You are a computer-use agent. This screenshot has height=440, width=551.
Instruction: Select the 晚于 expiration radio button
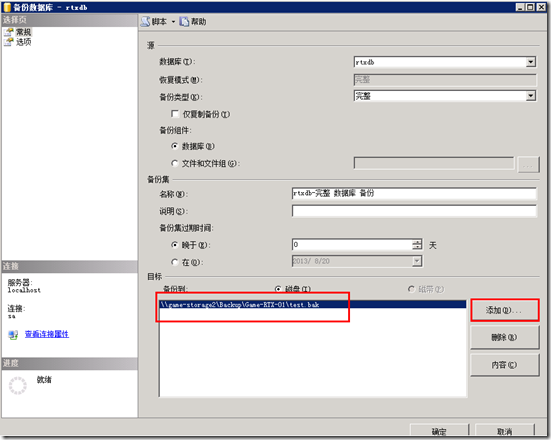[x=174, y=245]
